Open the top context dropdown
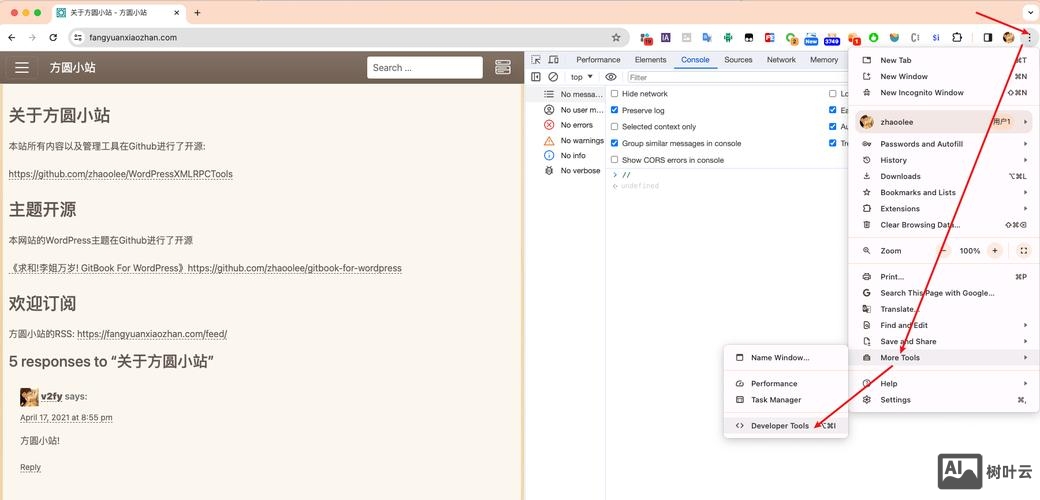1040x500 pixels. [581, 77]
